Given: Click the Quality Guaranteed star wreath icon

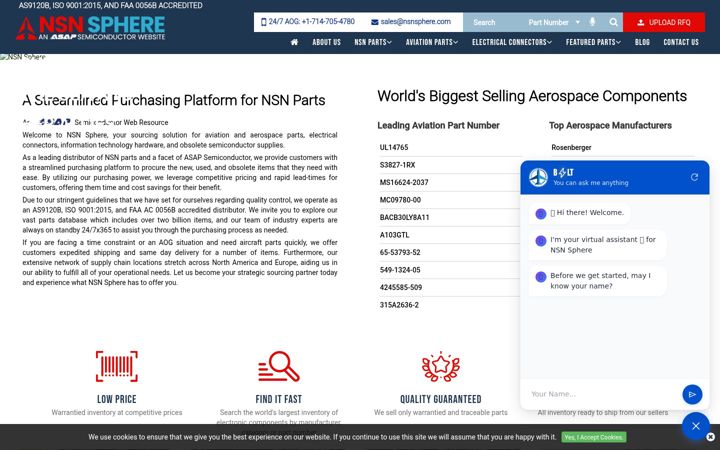Looking at the screenshot, I should tap(441, 366).
